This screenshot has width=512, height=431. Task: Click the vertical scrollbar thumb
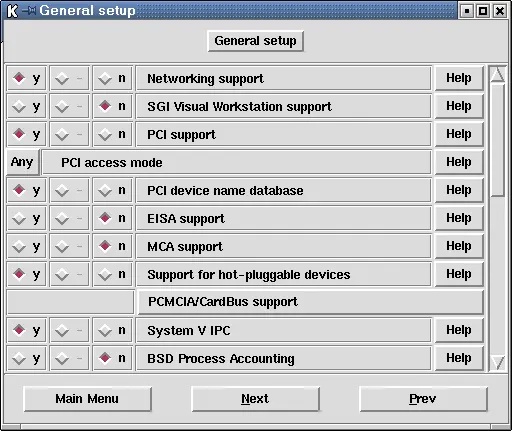[498, 140]
